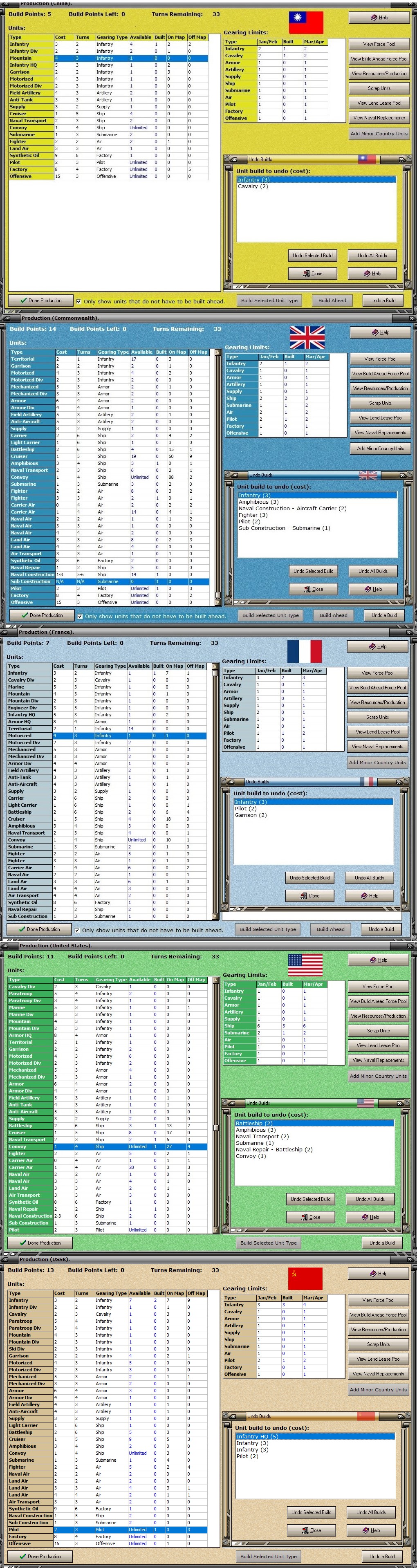417x1568 pixels.
Task: Click Done Production in the United States window
Action: (x=40, y=1243)
